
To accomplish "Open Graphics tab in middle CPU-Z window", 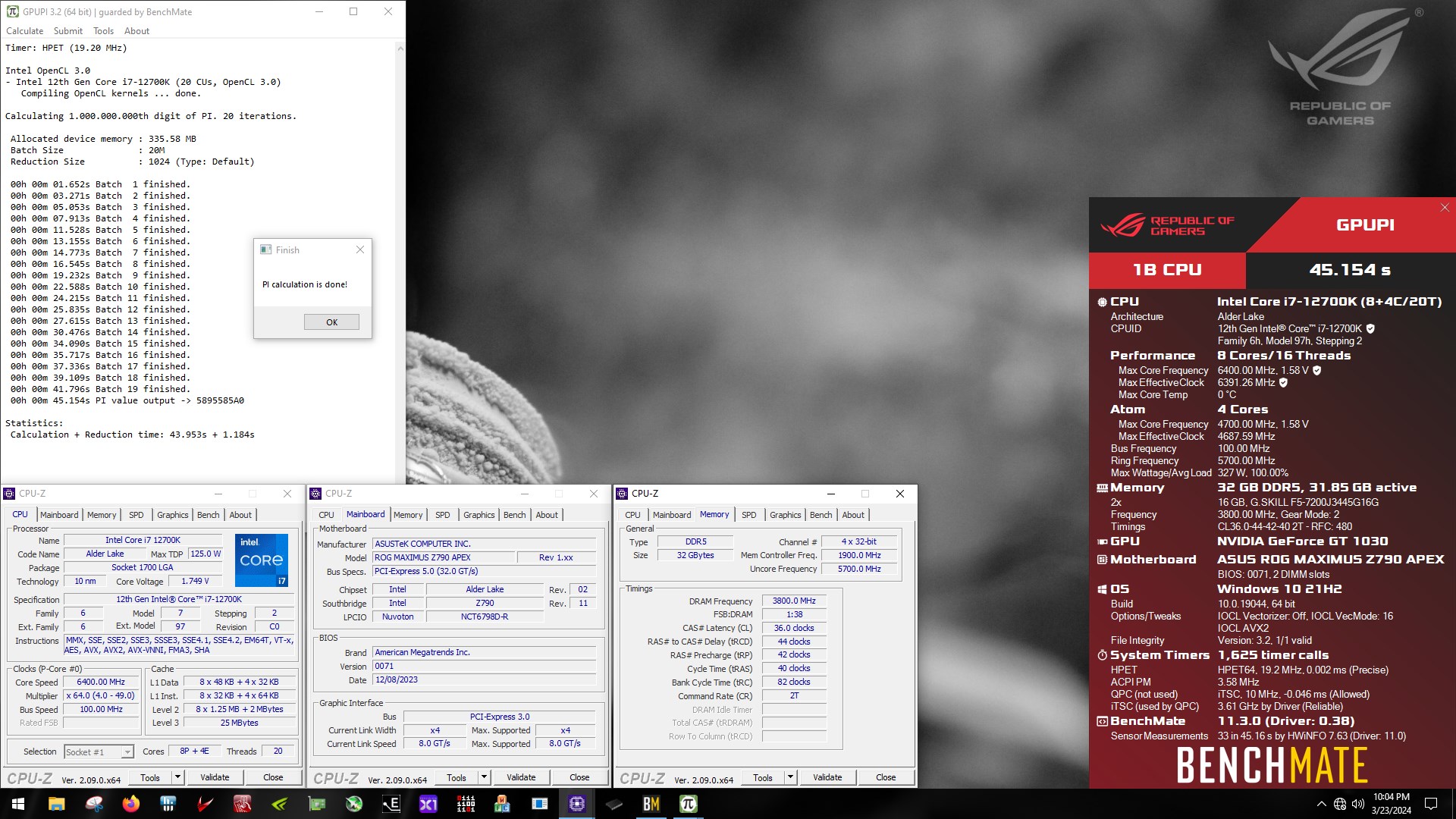I will 479,515.
